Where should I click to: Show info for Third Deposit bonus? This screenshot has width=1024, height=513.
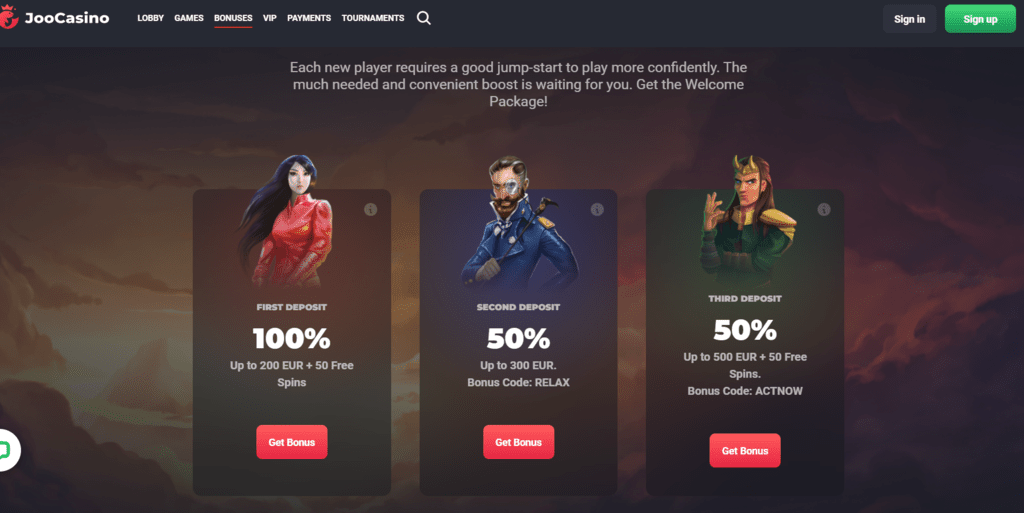[824, 210]
